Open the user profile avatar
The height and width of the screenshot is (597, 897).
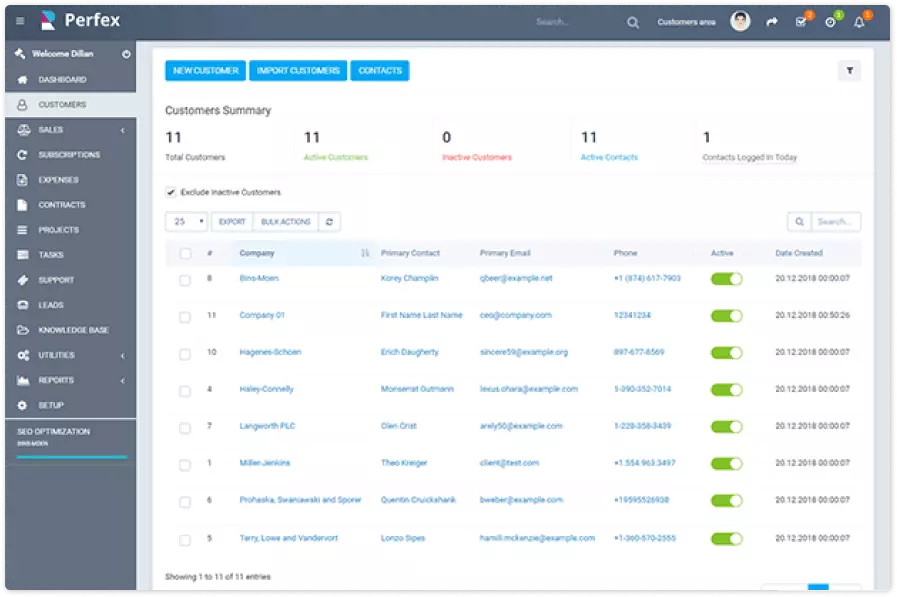(x=740, y=21)
